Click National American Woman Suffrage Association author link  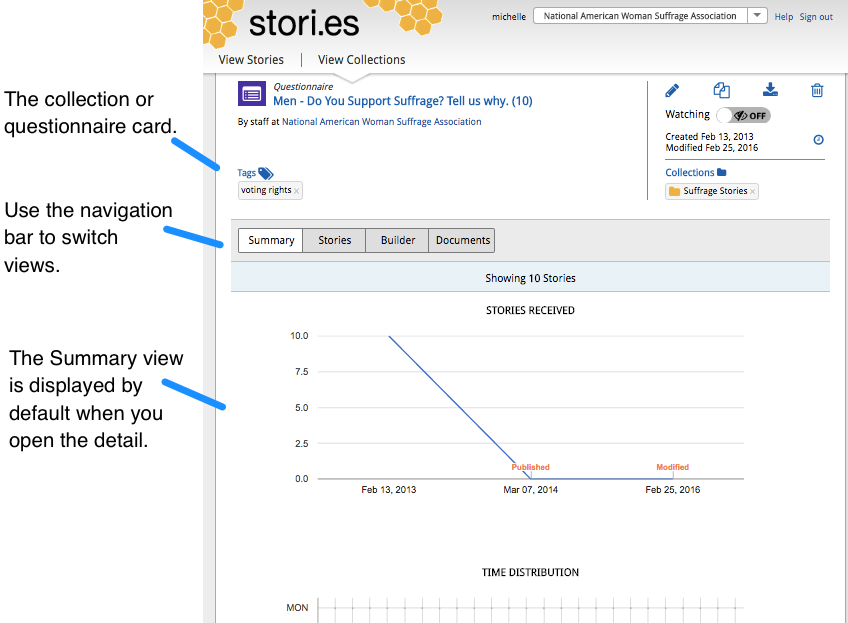381,122
